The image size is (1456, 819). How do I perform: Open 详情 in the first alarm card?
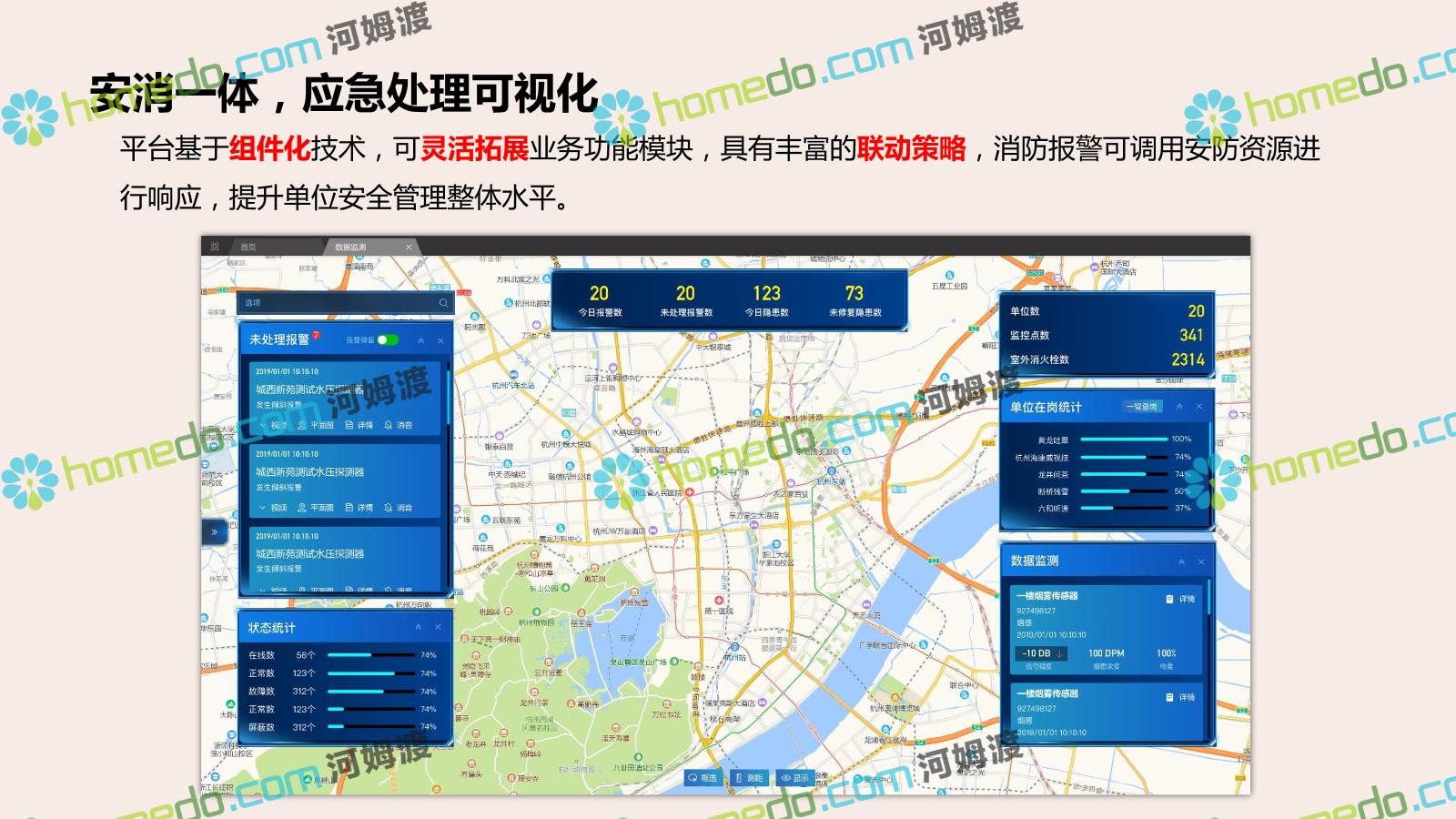coord(359,425)
